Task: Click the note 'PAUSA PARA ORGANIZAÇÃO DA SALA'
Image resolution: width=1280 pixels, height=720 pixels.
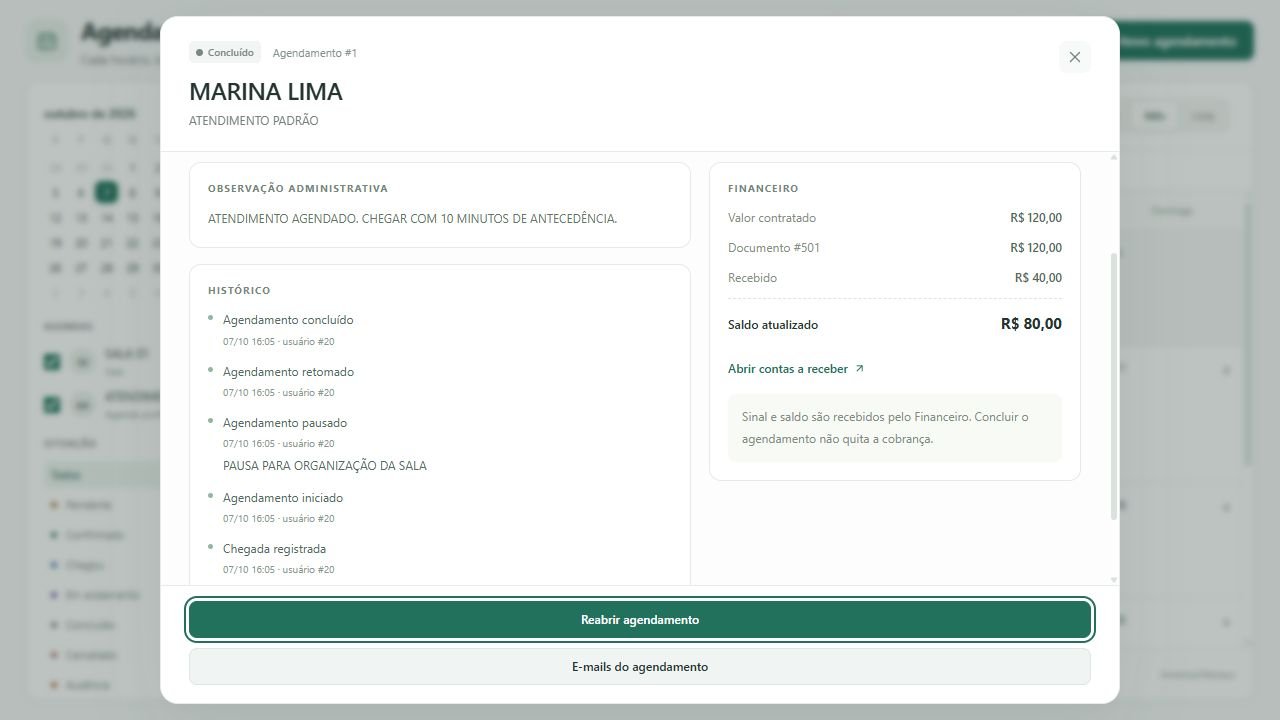Action: pyautogui.click(x=325, y=466)
